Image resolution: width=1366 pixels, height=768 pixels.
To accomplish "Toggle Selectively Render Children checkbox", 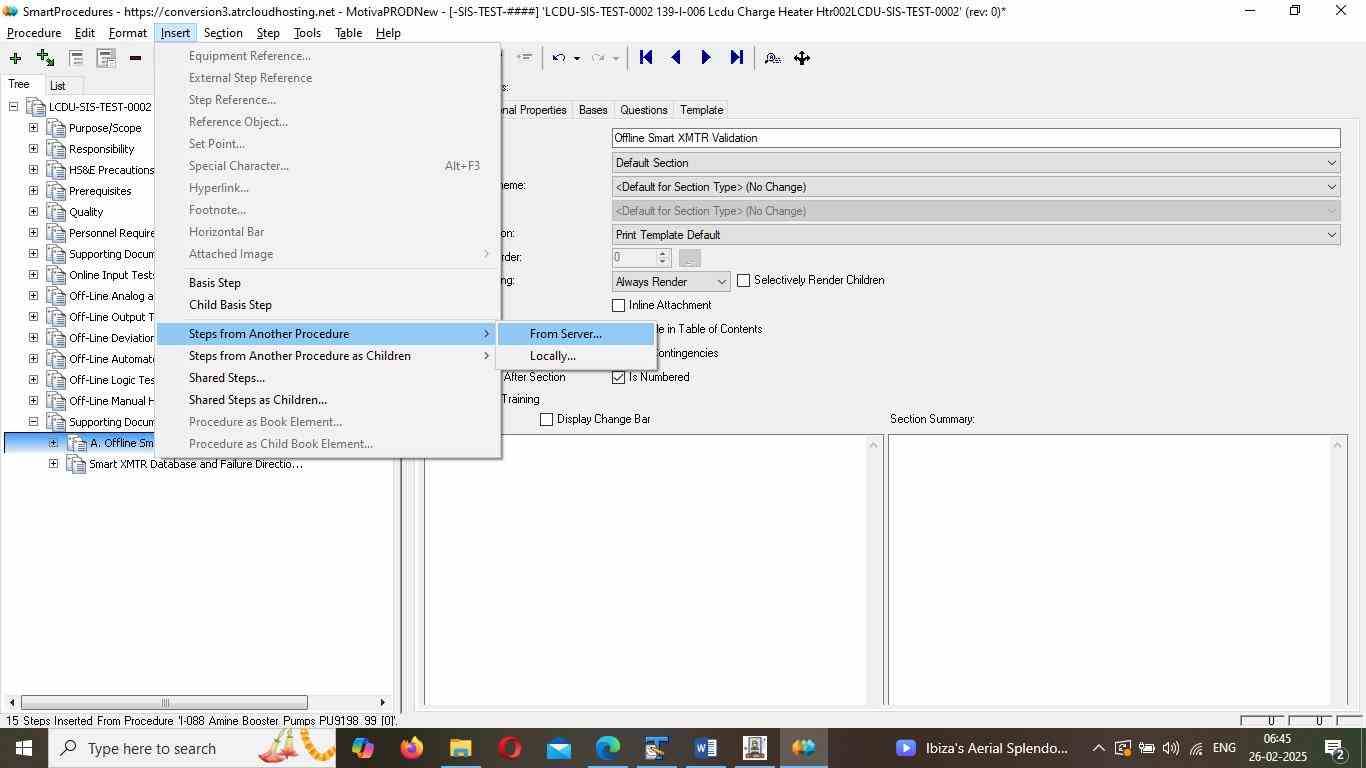I will (x=743, y=281).
